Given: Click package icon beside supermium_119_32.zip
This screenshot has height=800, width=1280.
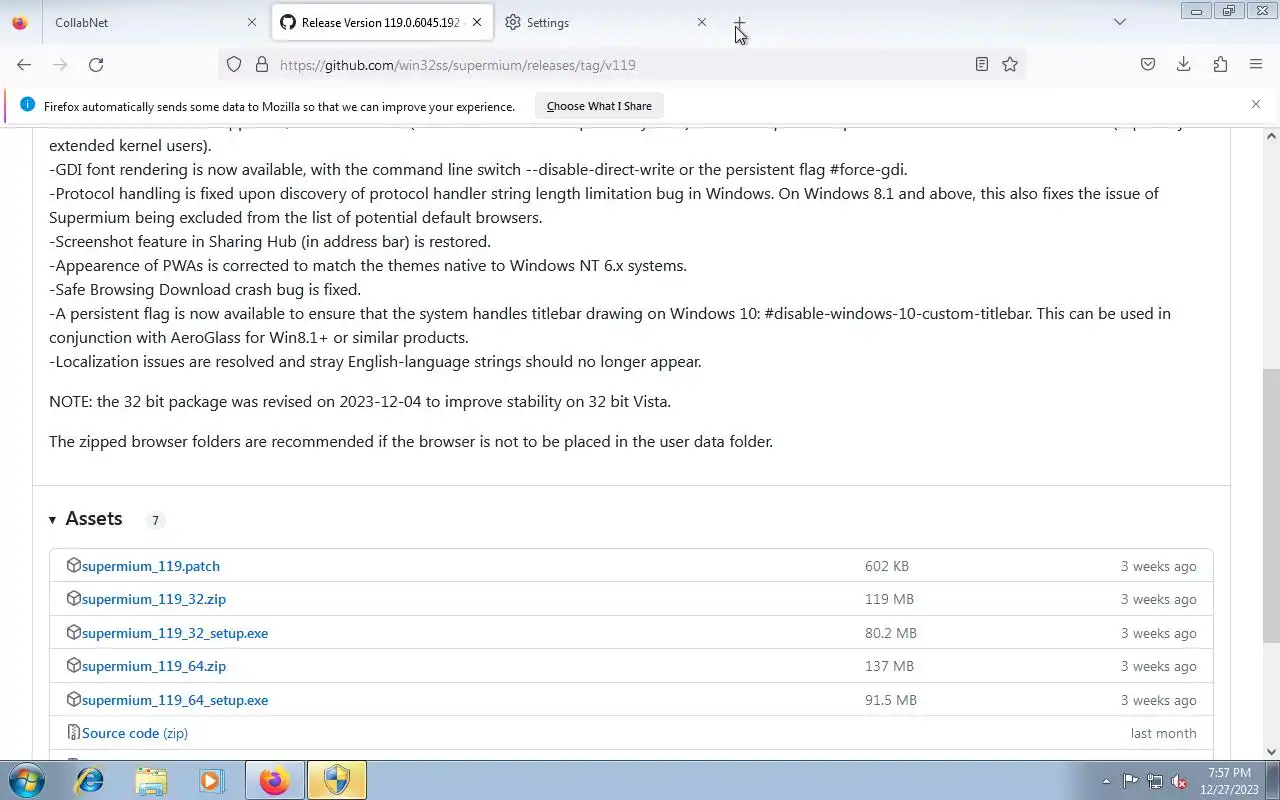Looking at the screenshot, I should (x=73, y=598).
